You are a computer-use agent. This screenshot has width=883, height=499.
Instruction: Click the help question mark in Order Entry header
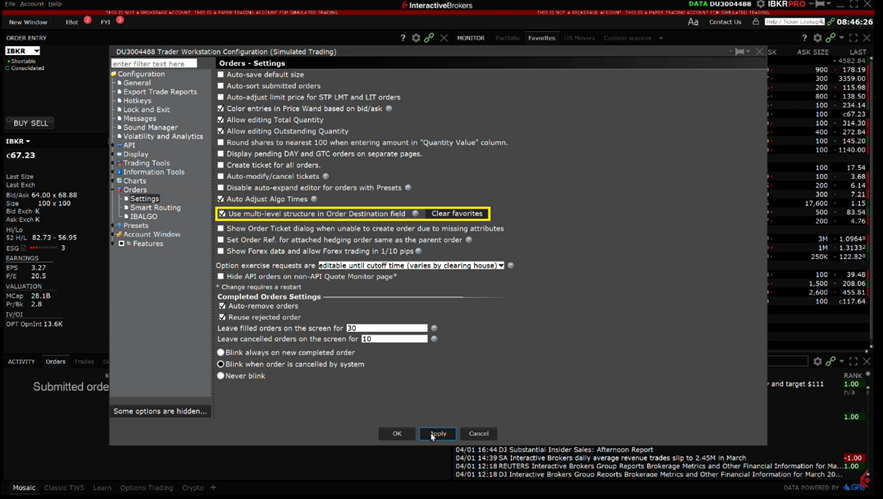[403, 38]
